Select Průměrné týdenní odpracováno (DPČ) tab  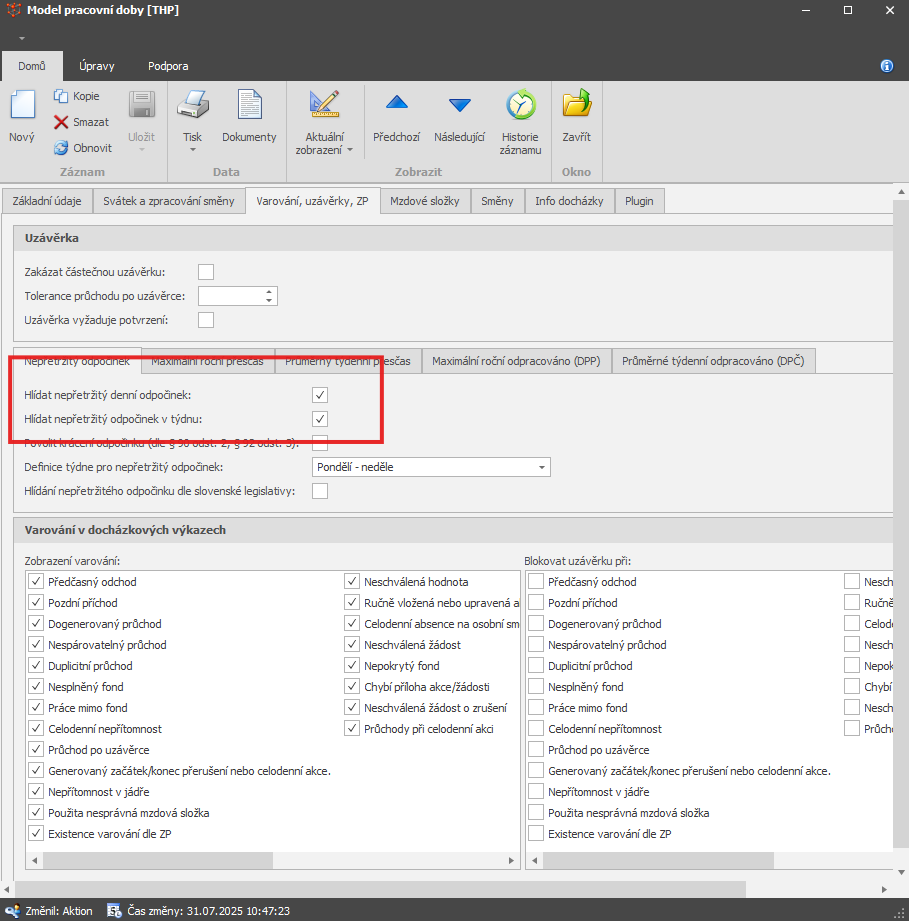tap(713, 361)
